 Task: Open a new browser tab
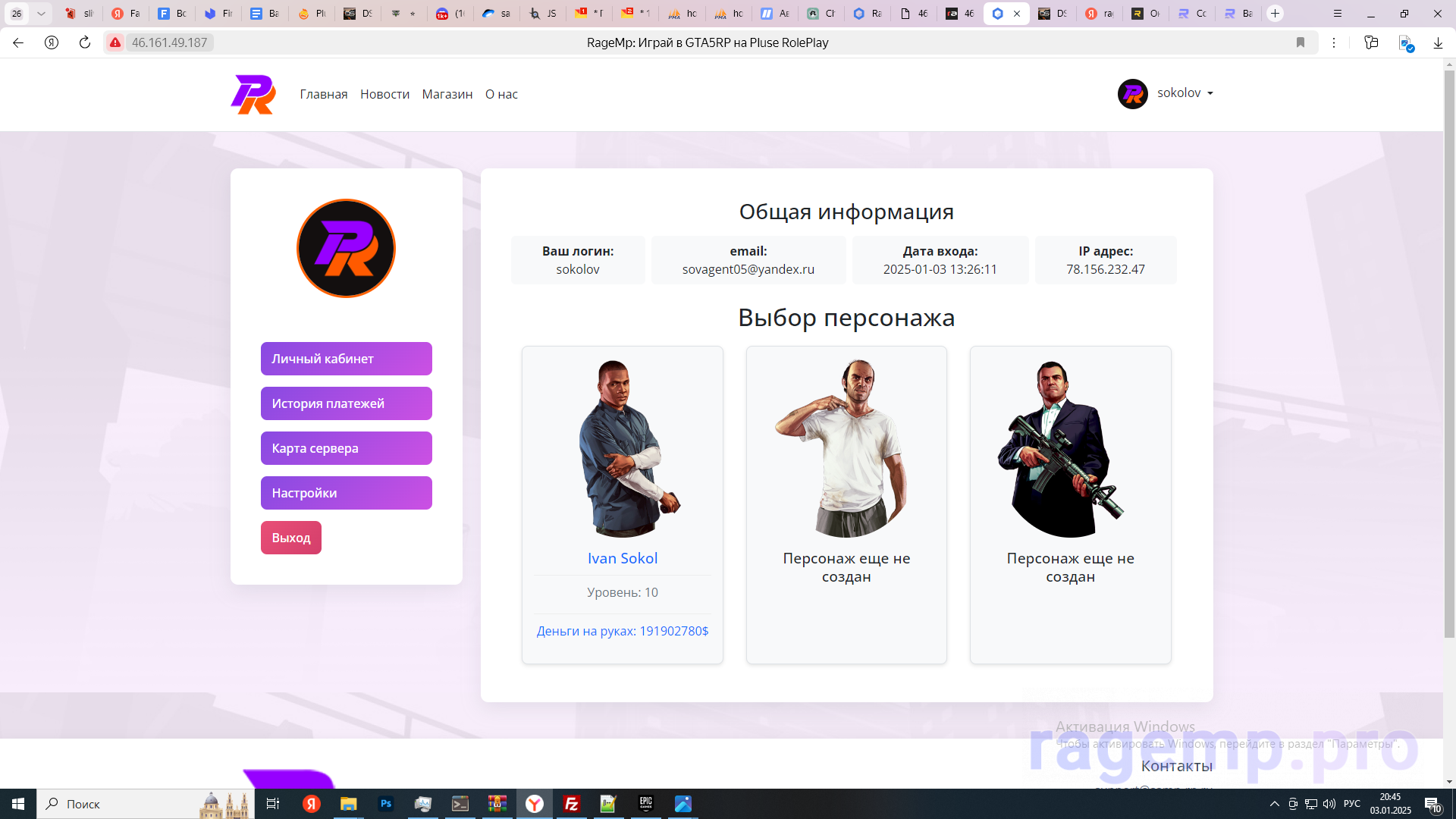click(x=1276, y=14)
